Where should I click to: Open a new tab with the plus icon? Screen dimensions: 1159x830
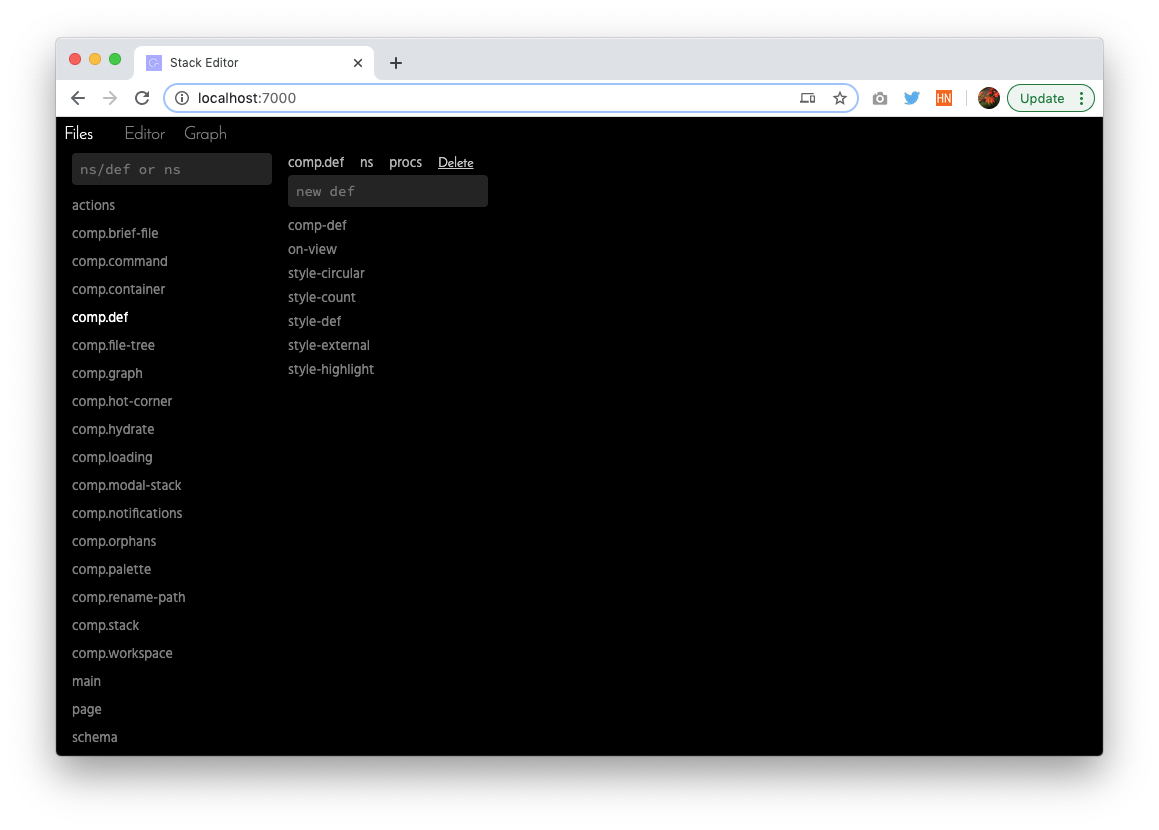point(395,64)
